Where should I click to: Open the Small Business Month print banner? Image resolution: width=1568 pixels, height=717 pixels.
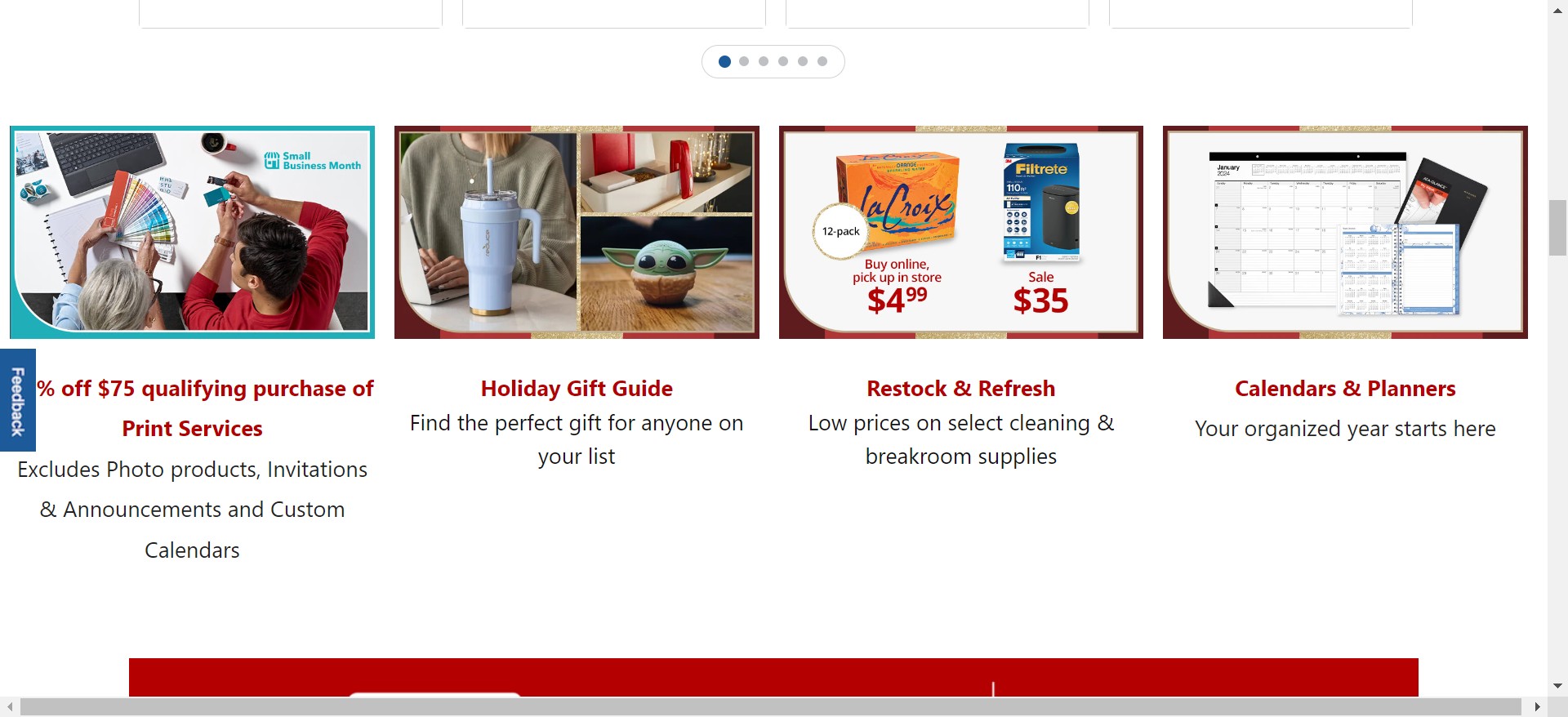coord(192,232)
